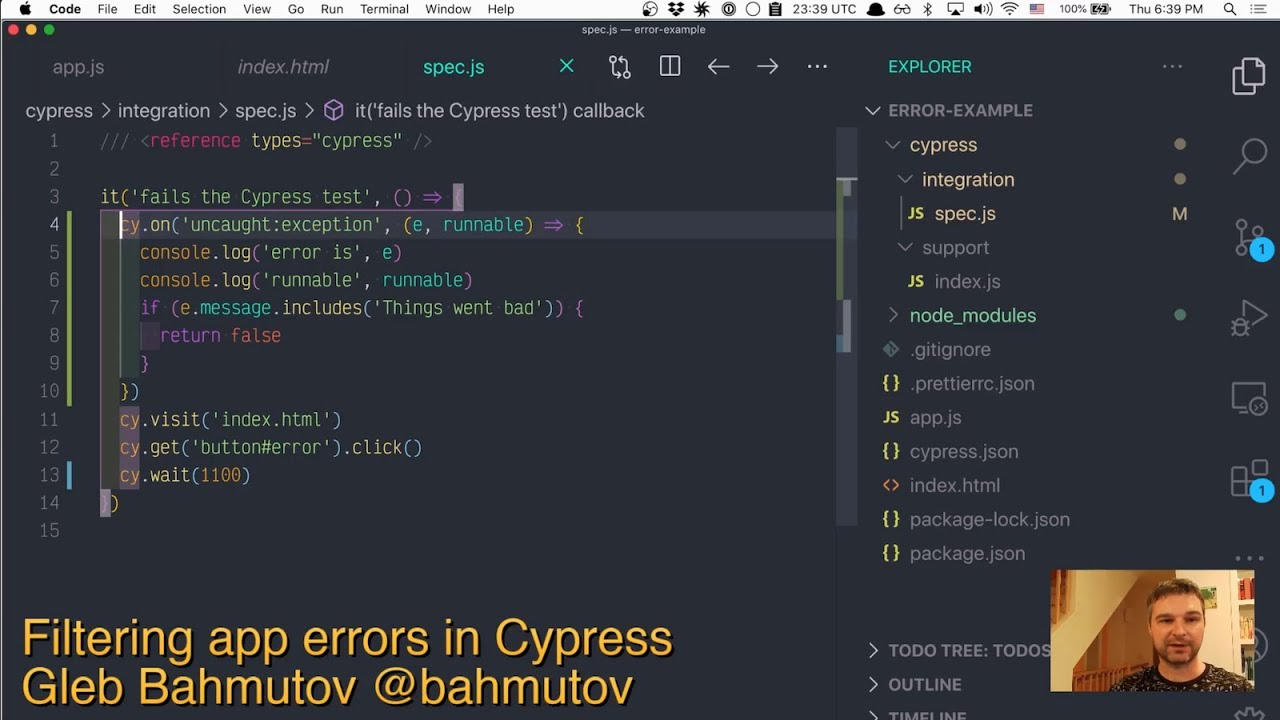Screen dimensions: 1280x720
Task: Split the editor to the right
Action: (670, 66)
